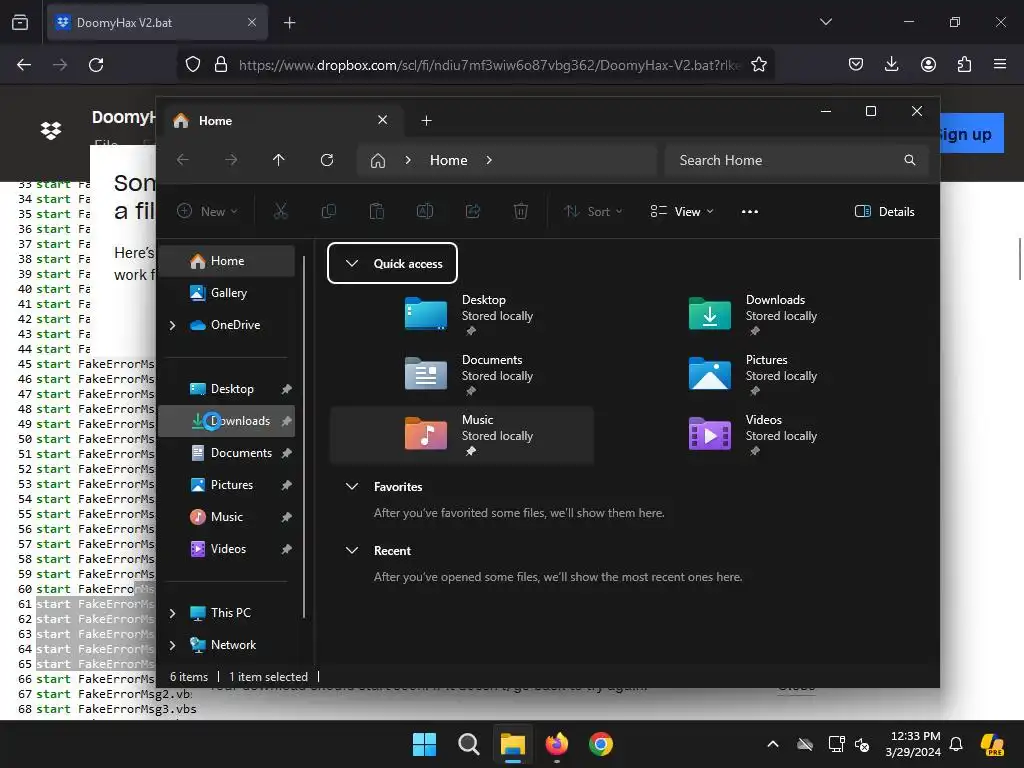
Task: Select Music folder in Quick access grid
Action: tap(462, 434)
